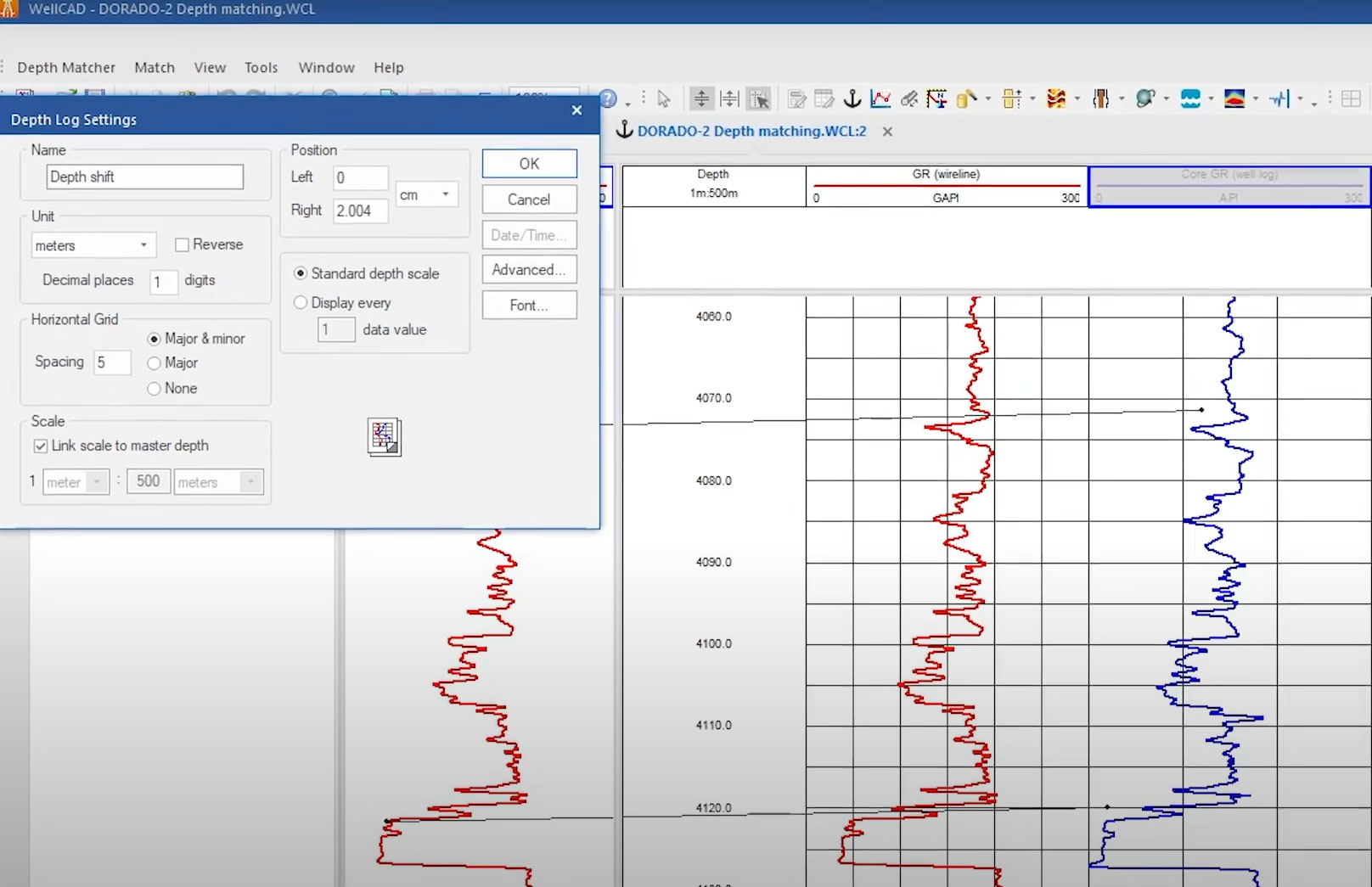Click the blue waveform toolbar icon
The height and width of the screenshot is (887, 1372).
(1279, 99)
